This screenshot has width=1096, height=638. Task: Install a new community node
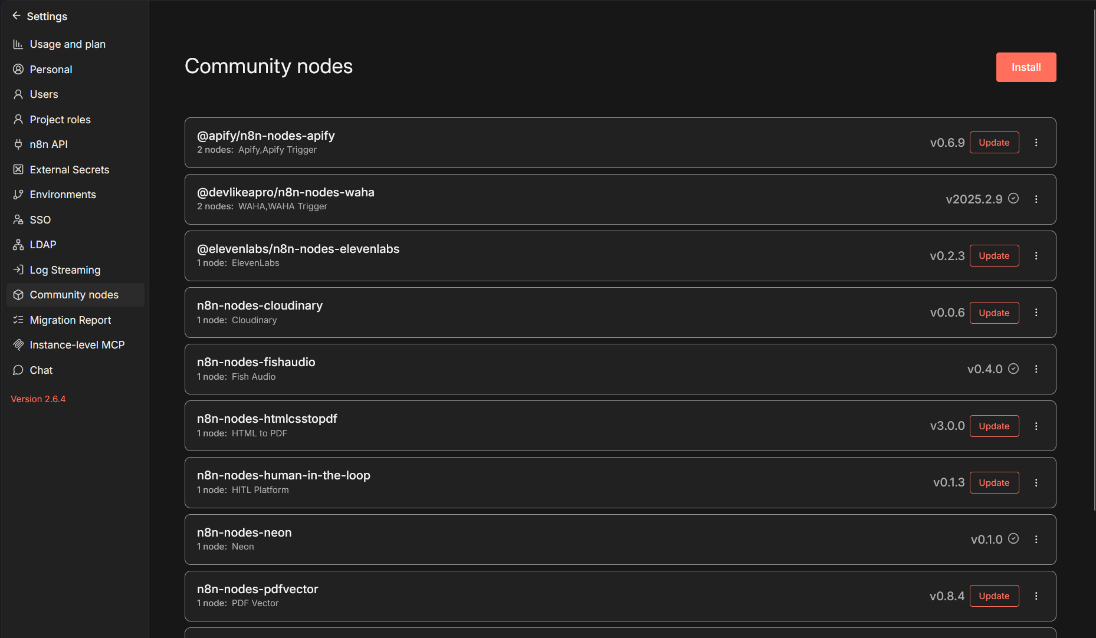1025,67
